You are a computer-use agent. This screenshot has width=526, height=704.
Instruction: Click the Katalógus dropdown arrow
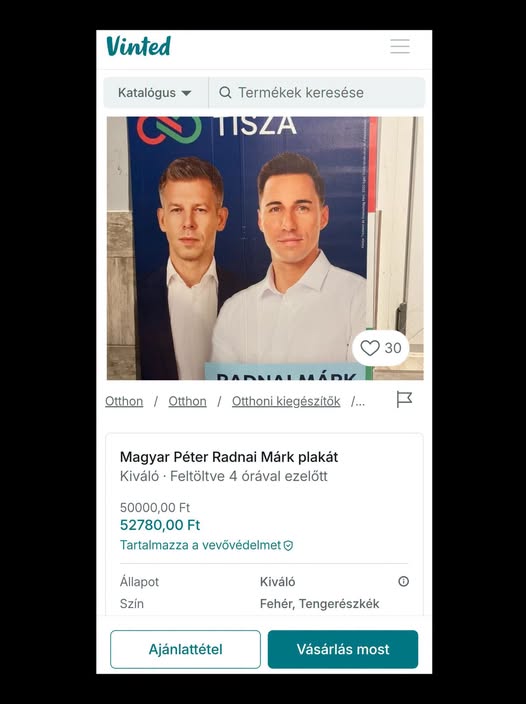point(186,93)
